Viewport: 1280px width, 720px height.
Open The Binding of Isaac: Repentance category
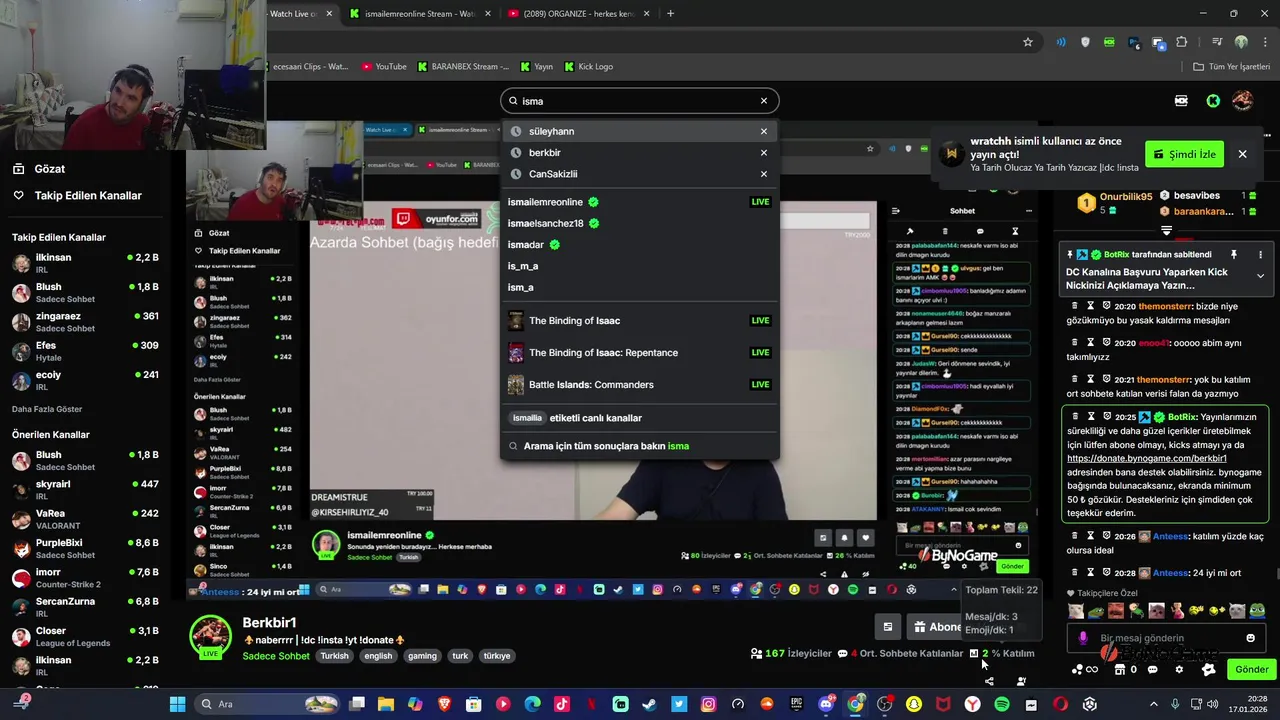[639, 353]
